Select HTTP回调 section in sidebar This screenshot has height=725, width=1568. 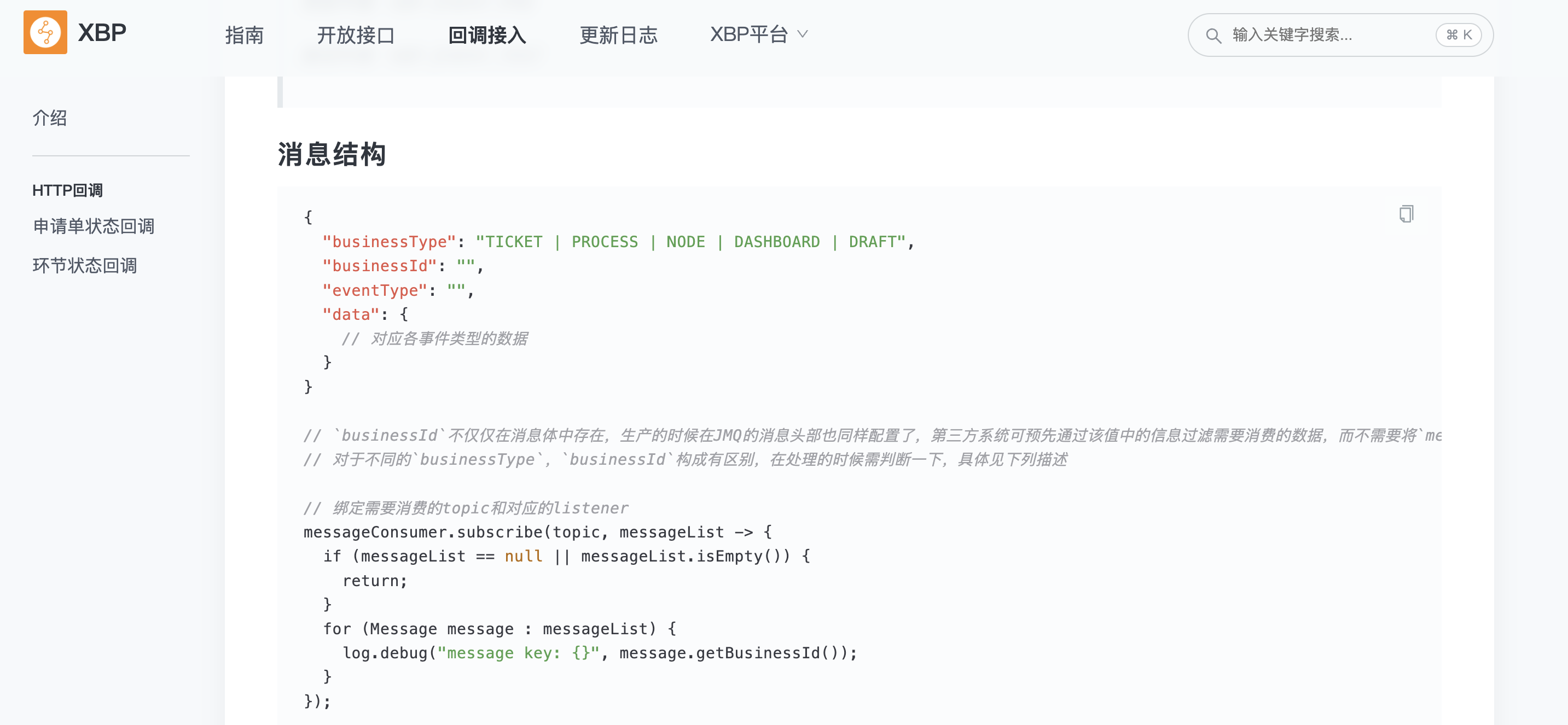(x=67, y=190)
